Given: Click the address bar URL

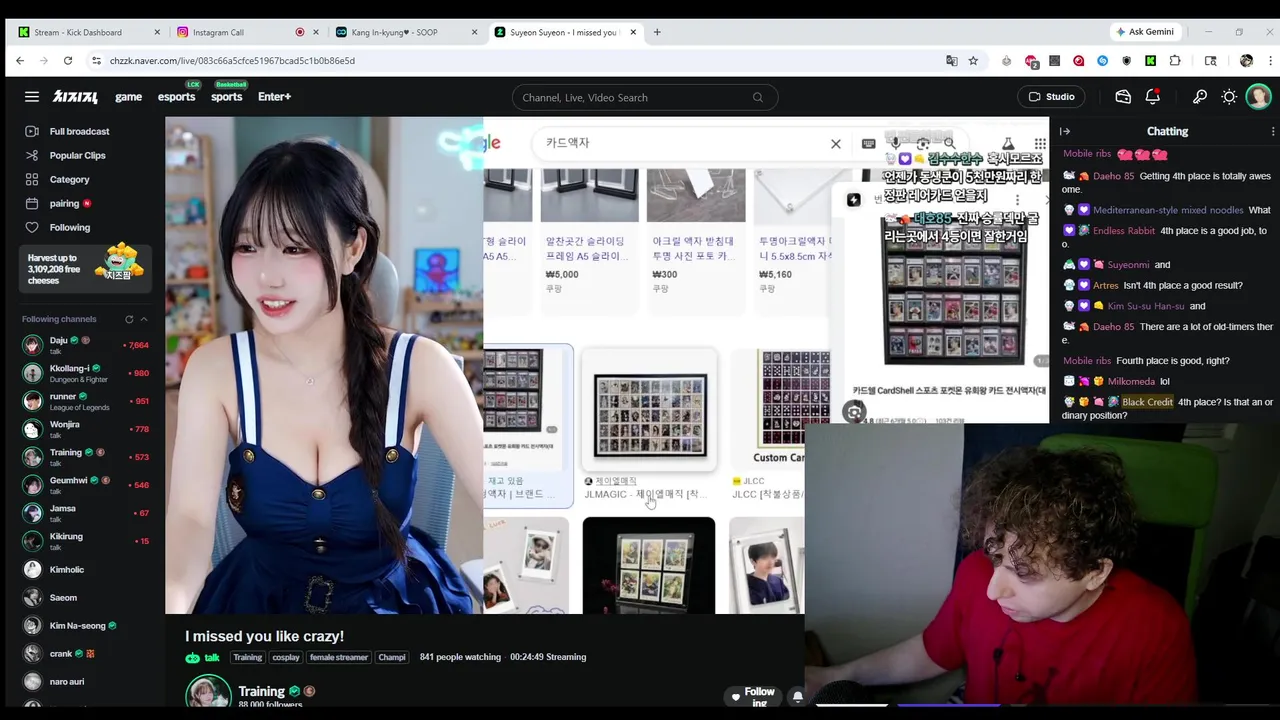Looking at the screenshot, I should pyautogui.click(x=232, y=61).
